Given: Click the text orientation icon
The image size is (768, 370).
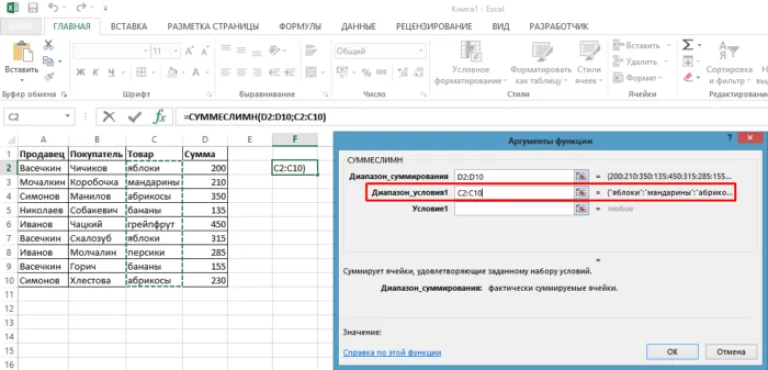Looking at the screenshot, I should pyautogui.click(x=275, y=49).
